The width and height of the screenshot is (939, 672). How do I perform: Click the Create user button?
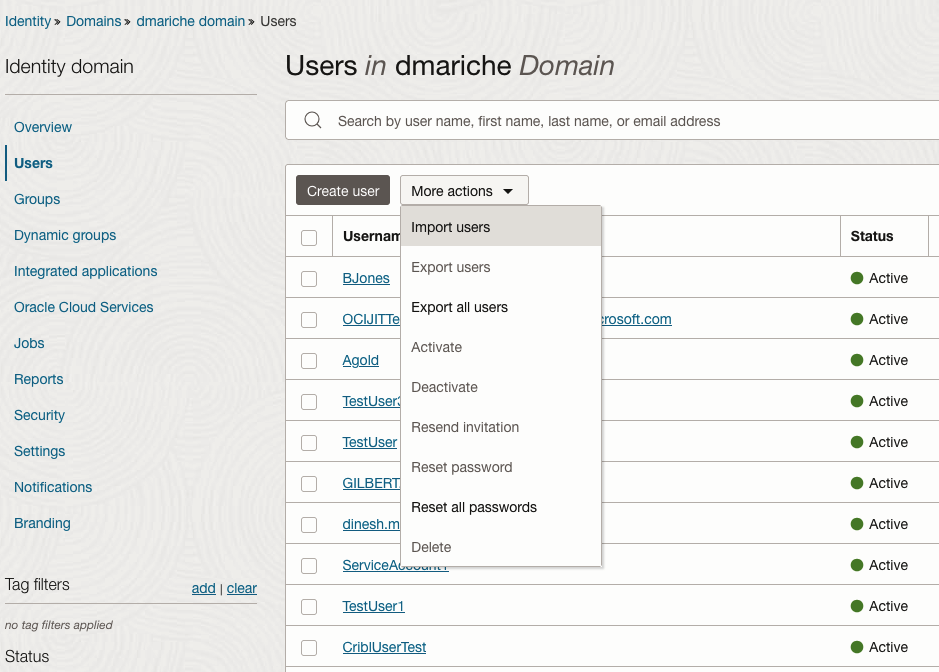coord(342,190)
